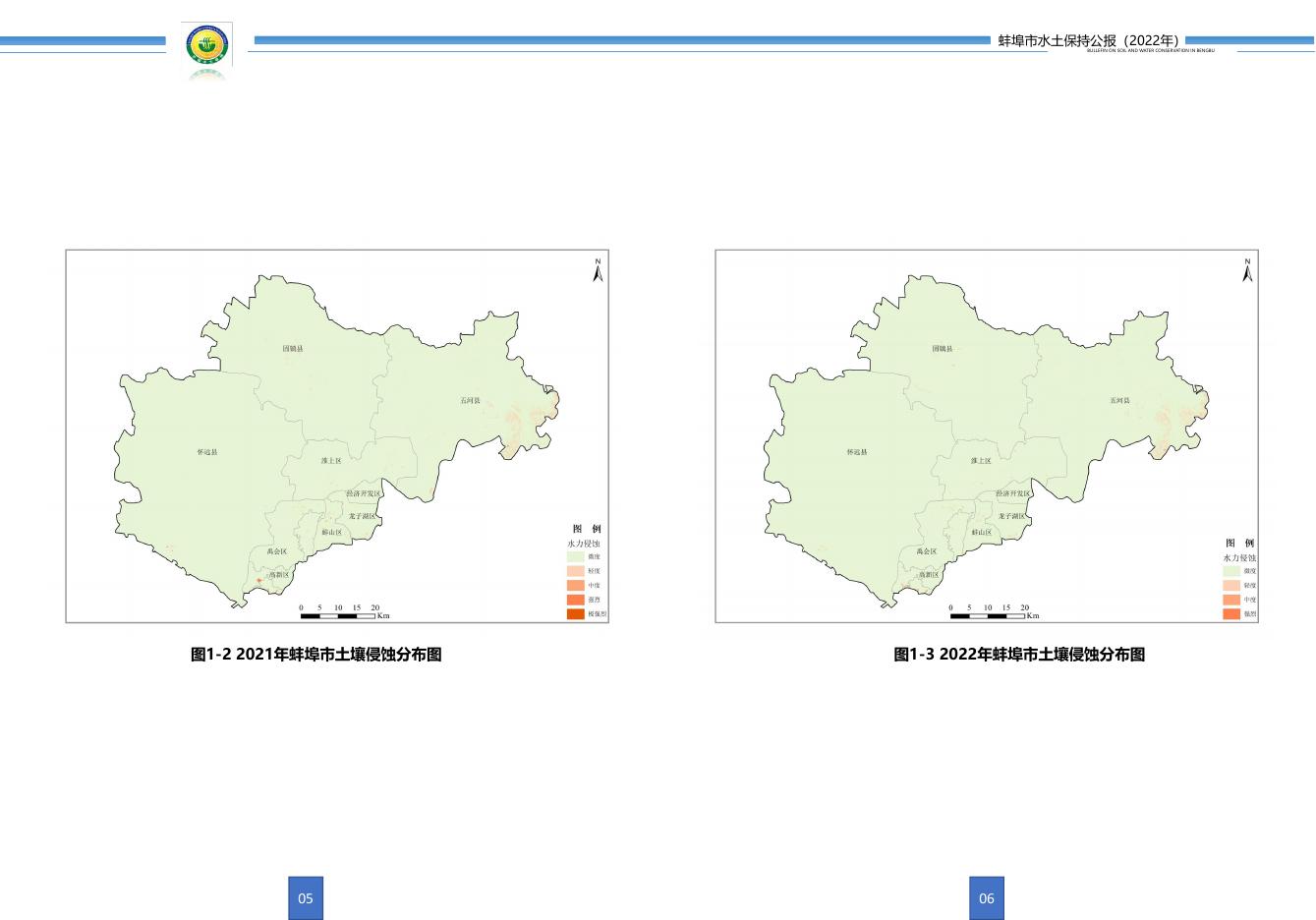1316x920 pixels.
Task: Click the scale bar on the 2022 map
Action: coord(988,614)
